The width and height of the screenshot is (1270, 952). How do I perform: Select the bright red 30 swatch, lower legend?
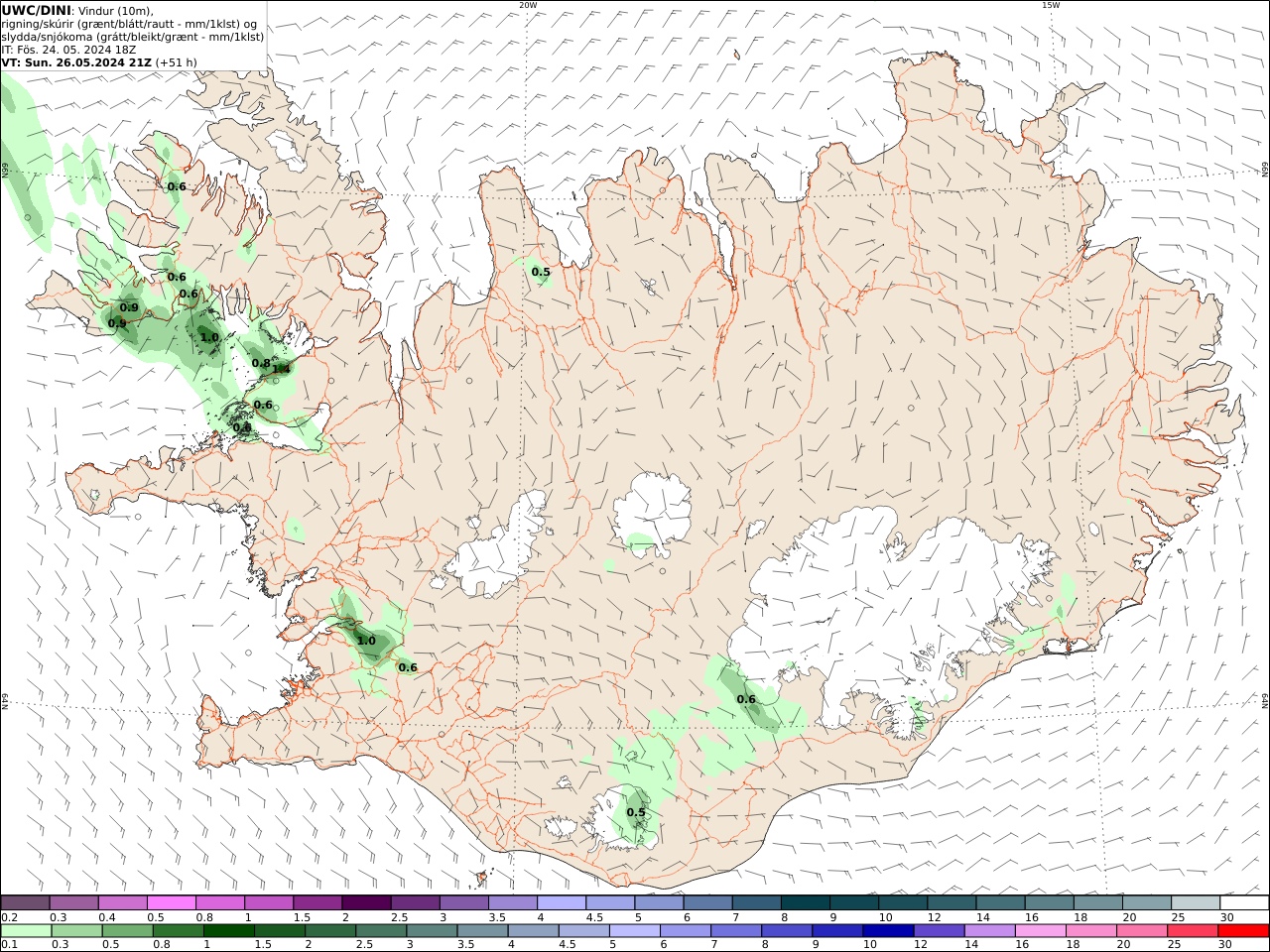tap(1242, 931)
